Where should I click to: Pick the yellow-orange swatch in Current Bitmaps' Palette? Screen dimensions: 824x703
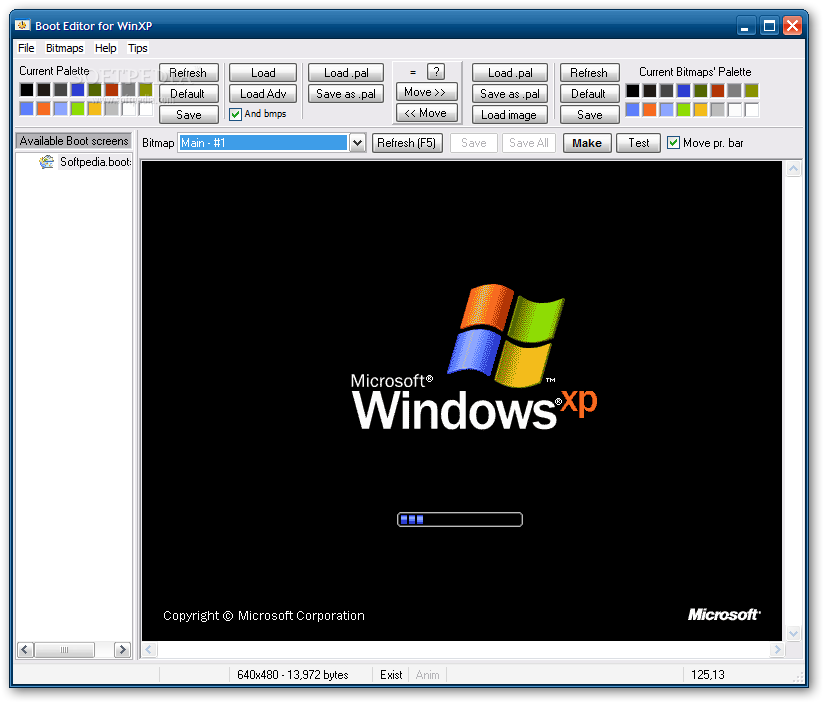point(701,109)
